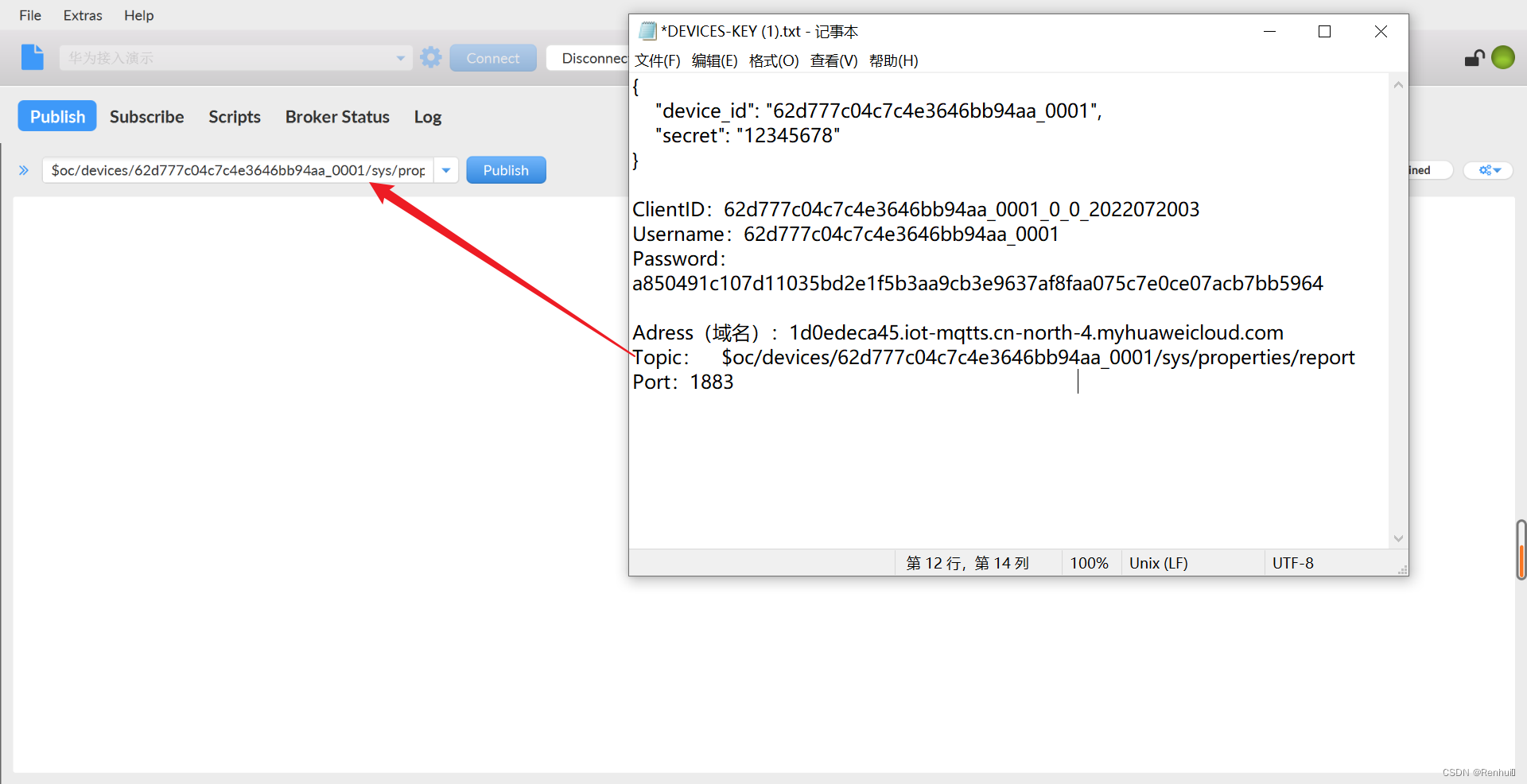
Task: Minimize the Notepad window
Action: (x=1269, y=31)
